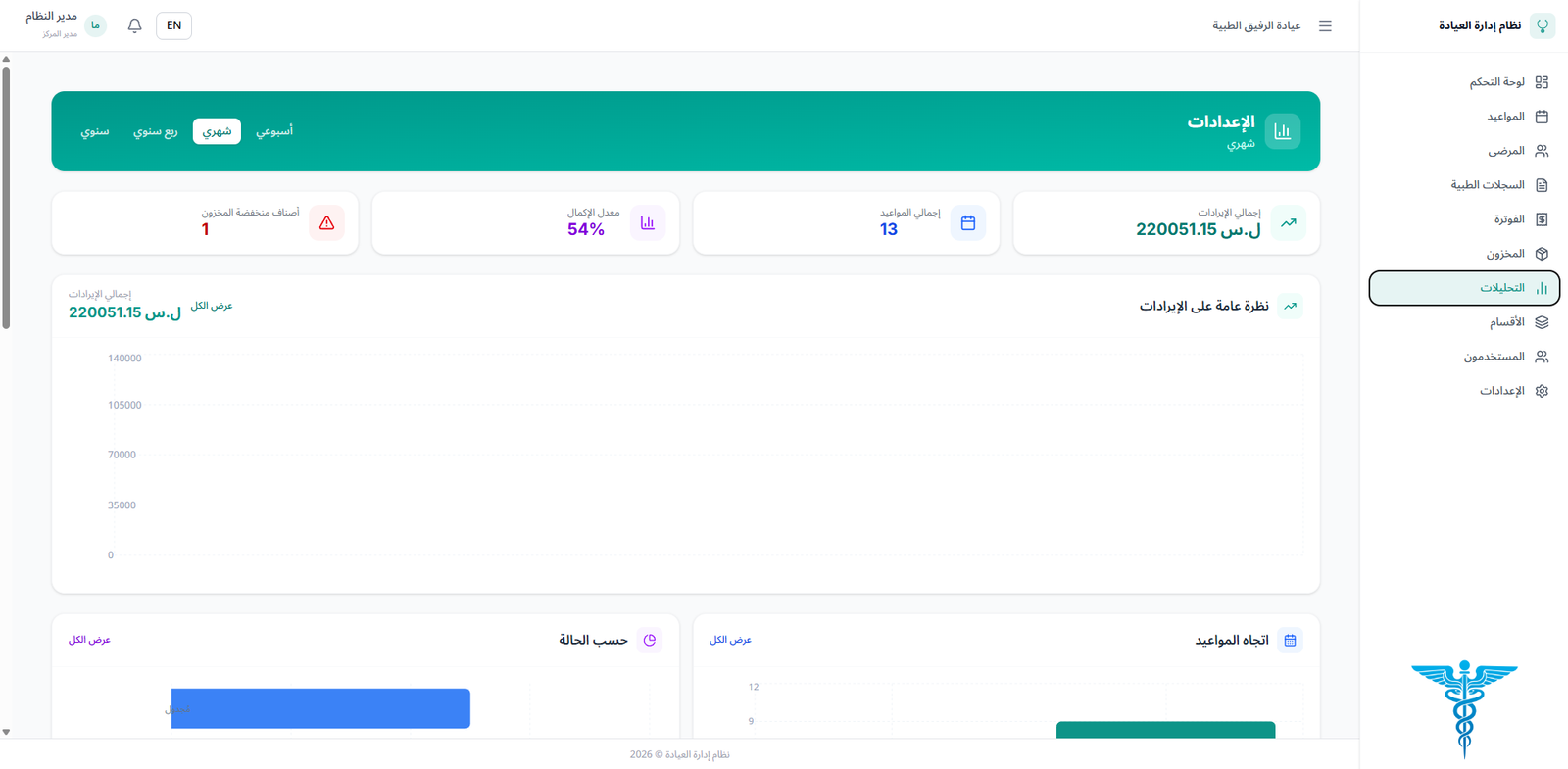Screen dimensions: 1568x769
Task: Click عرض الكل link in appointments trend
Action: click(x=730, y=640)
